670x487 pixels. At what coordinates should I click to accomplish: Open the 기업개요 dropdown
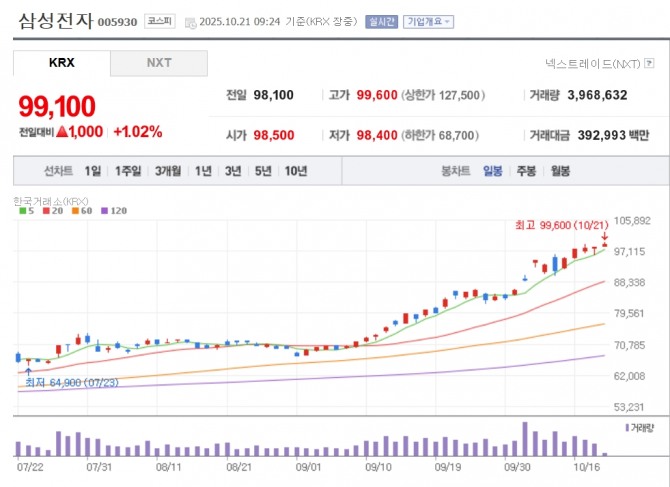click(428, 21)
